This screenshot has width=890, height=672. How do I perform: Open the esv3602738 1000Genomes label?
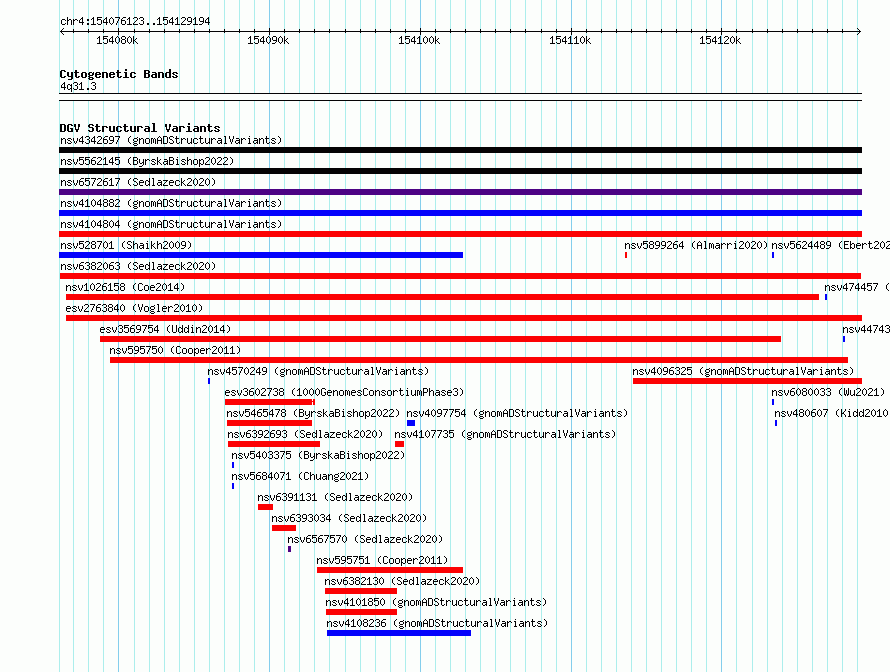344,392
